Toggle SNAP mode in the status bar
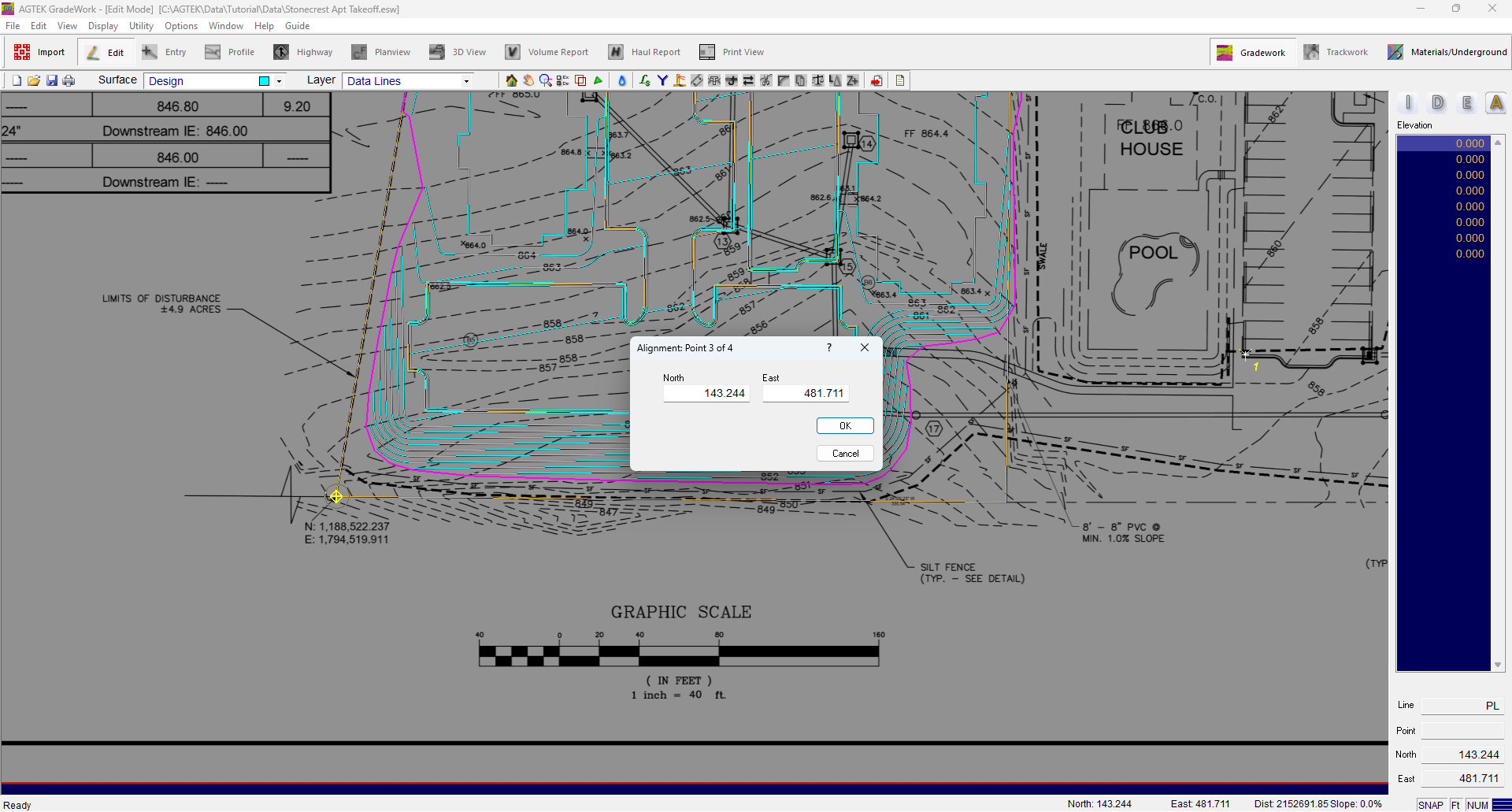This screenshot has height=812, width=1512. [1431, 804]
